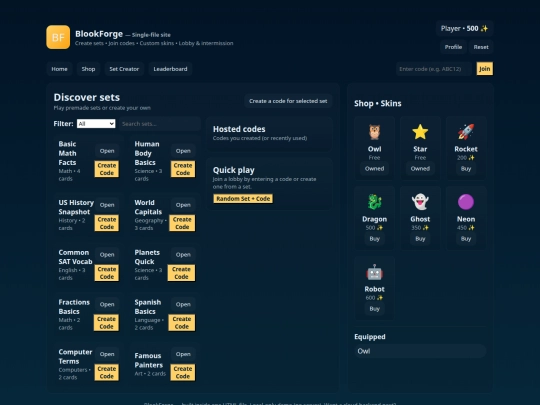The width and height of the screenshot is (540, 405).
Task: Select the Star skin emoji
Action: [x=420, y=132]
